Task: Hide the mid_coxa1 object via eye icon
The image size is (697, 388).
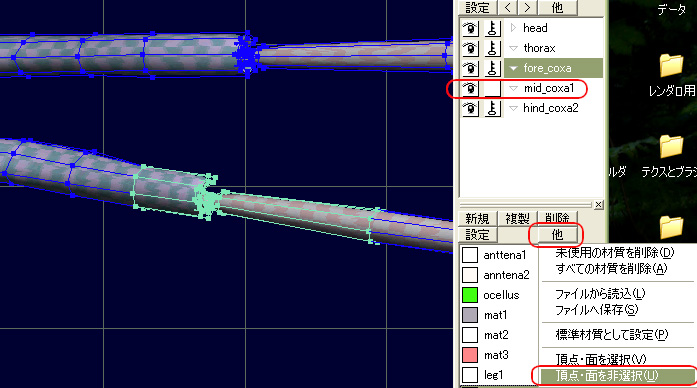Action: pyautogui.click(x=470, y=88)
